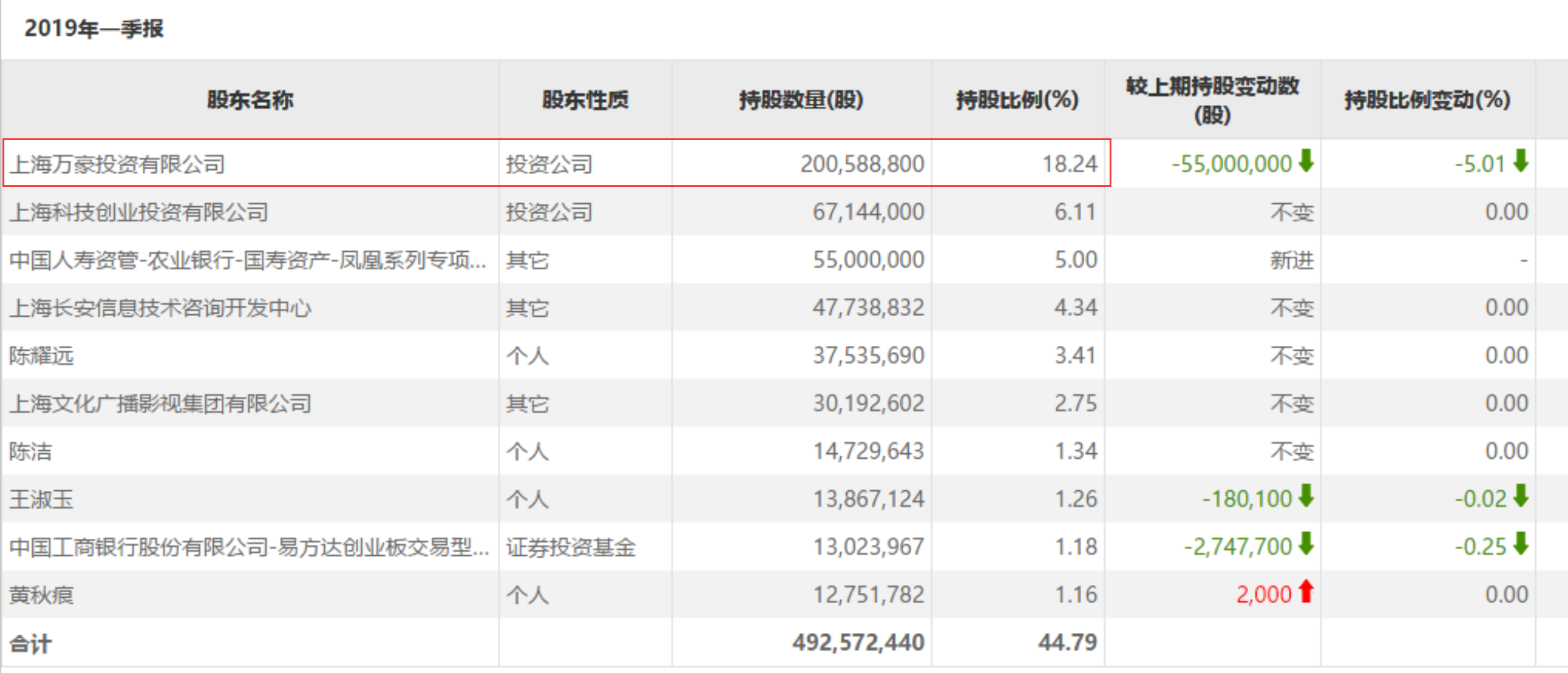The width and height of the screenshot is (1568, 673).
Task: Click the 股东性质 column header
Action: coord(585,99)
